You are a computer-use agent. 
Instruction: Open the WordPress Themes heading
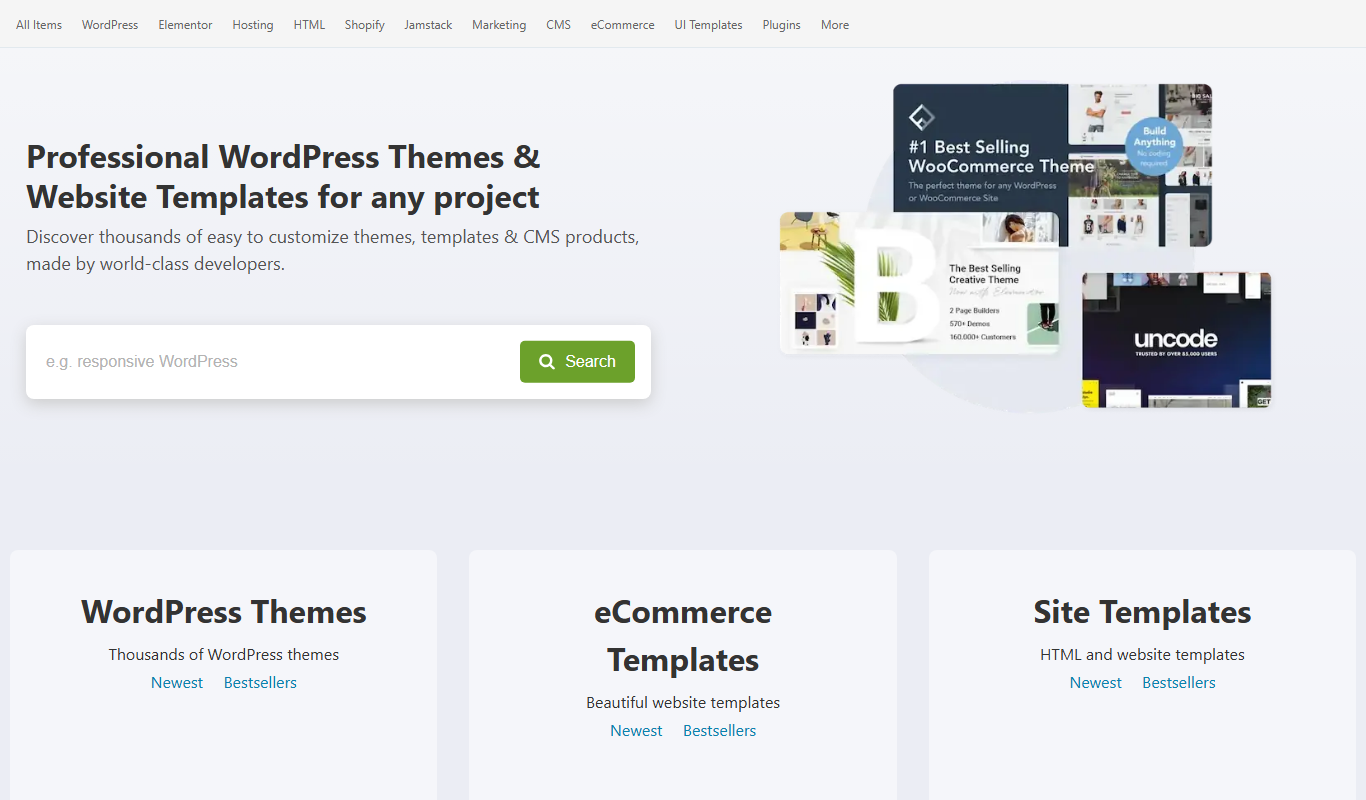(x=224, y=612)
